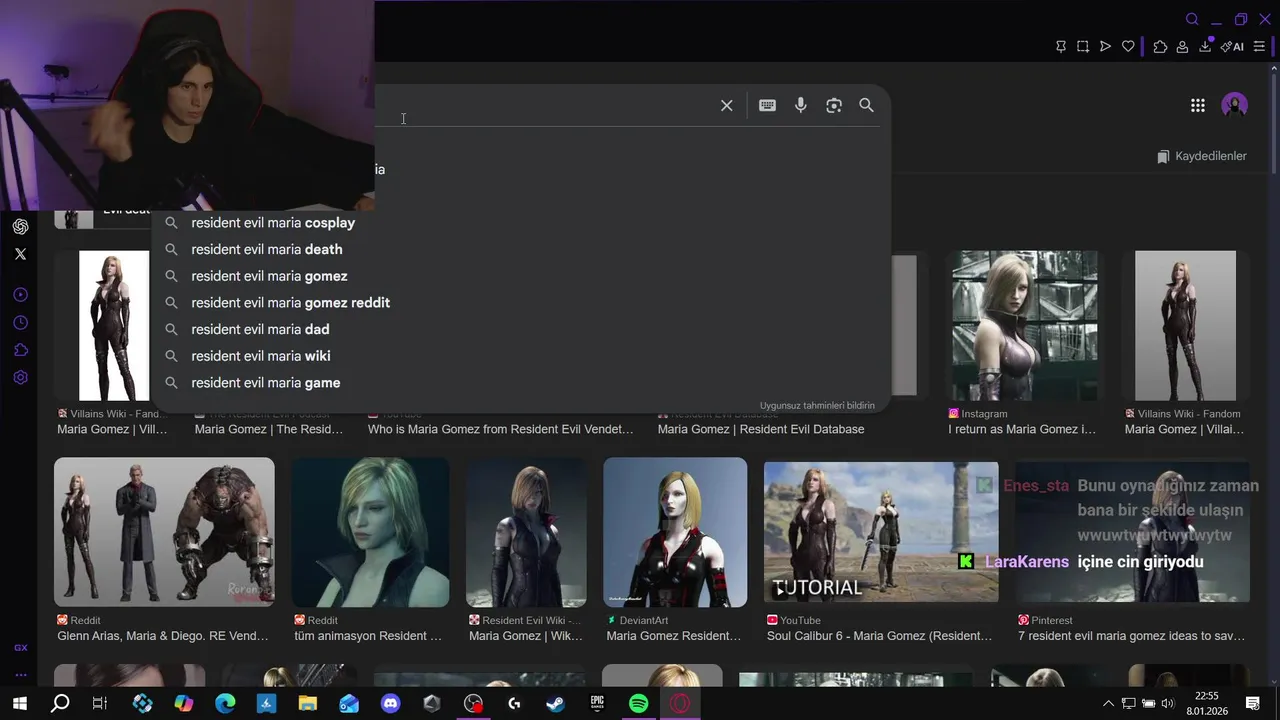Viewport: 1280px width, 720px height.
Task: Open Google Lens image search icon
Action: click(834, 105)
